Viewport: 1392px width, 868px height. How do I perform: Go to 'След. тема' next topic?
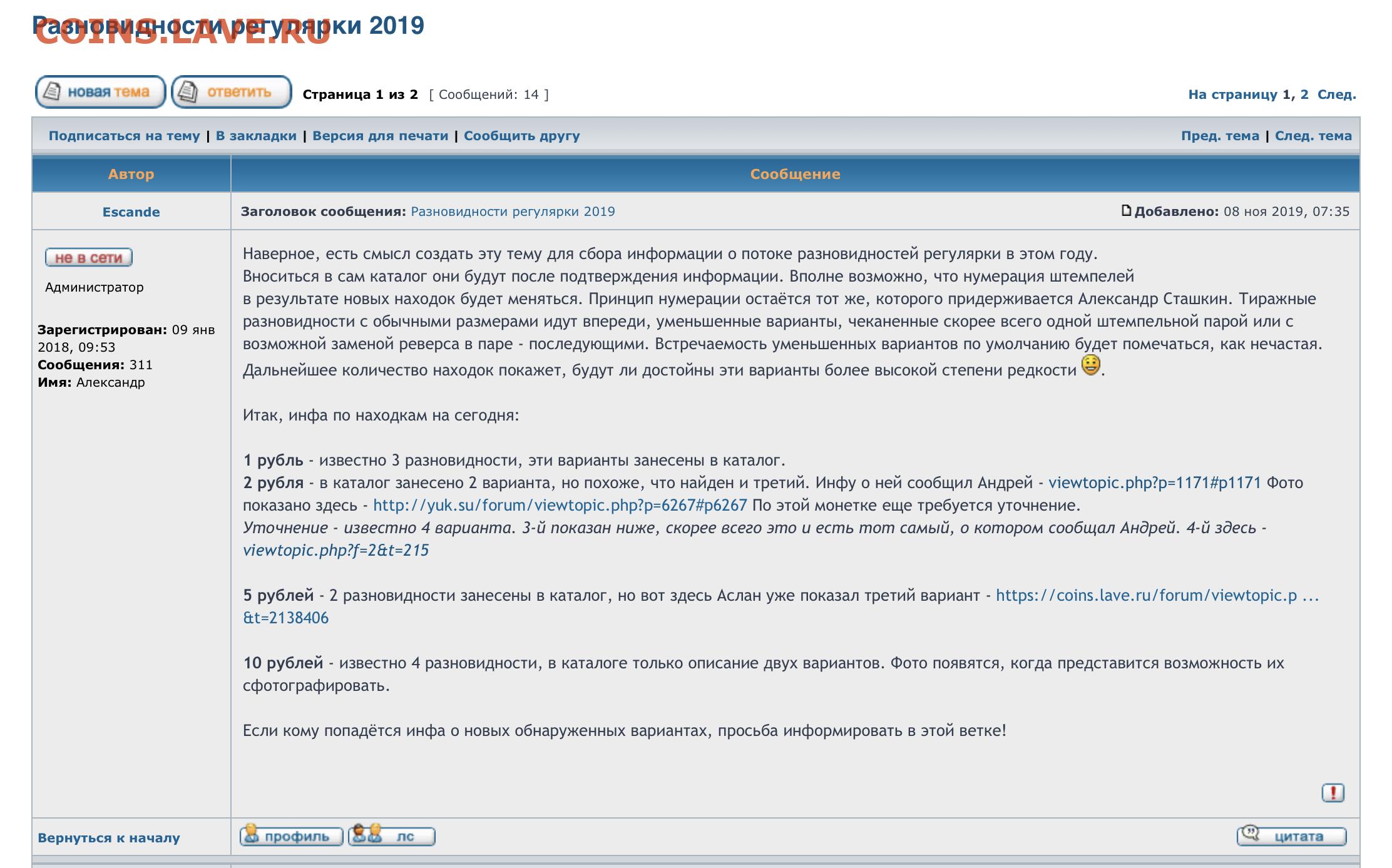(x=1313, y=136)
